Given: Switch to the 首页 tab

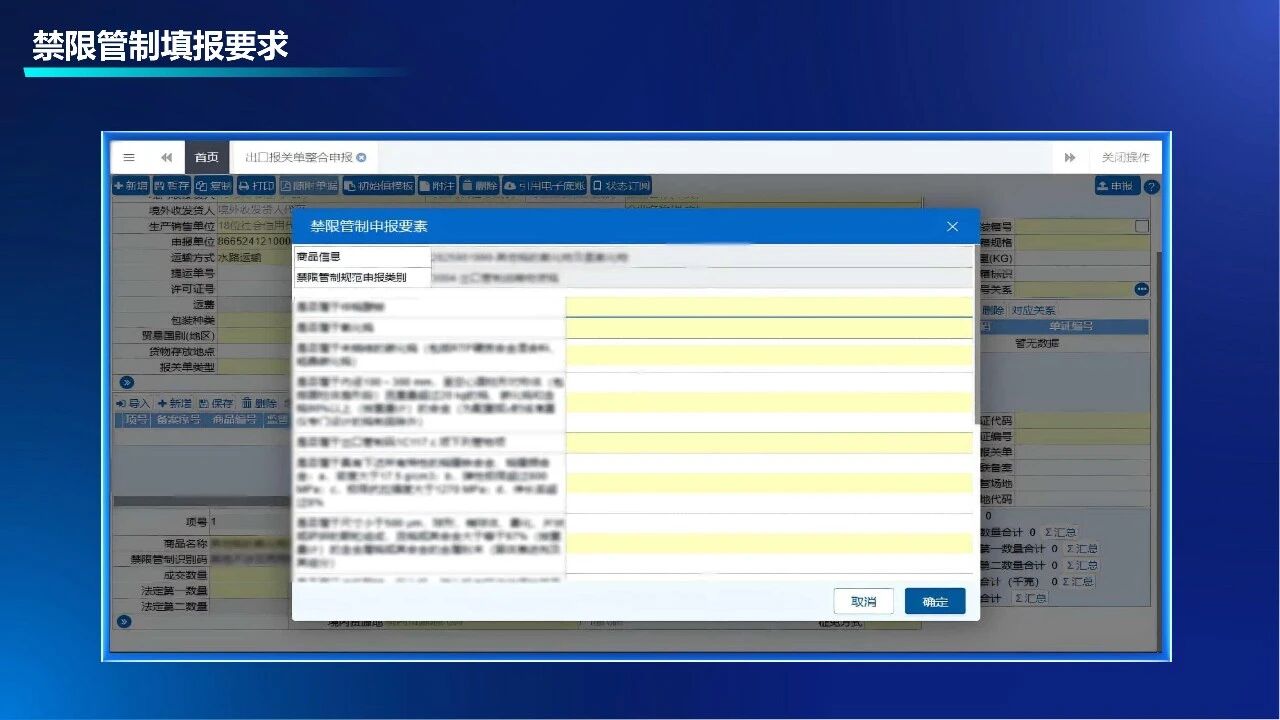Looking at the screenshot, I should click(x=207, y=157).
